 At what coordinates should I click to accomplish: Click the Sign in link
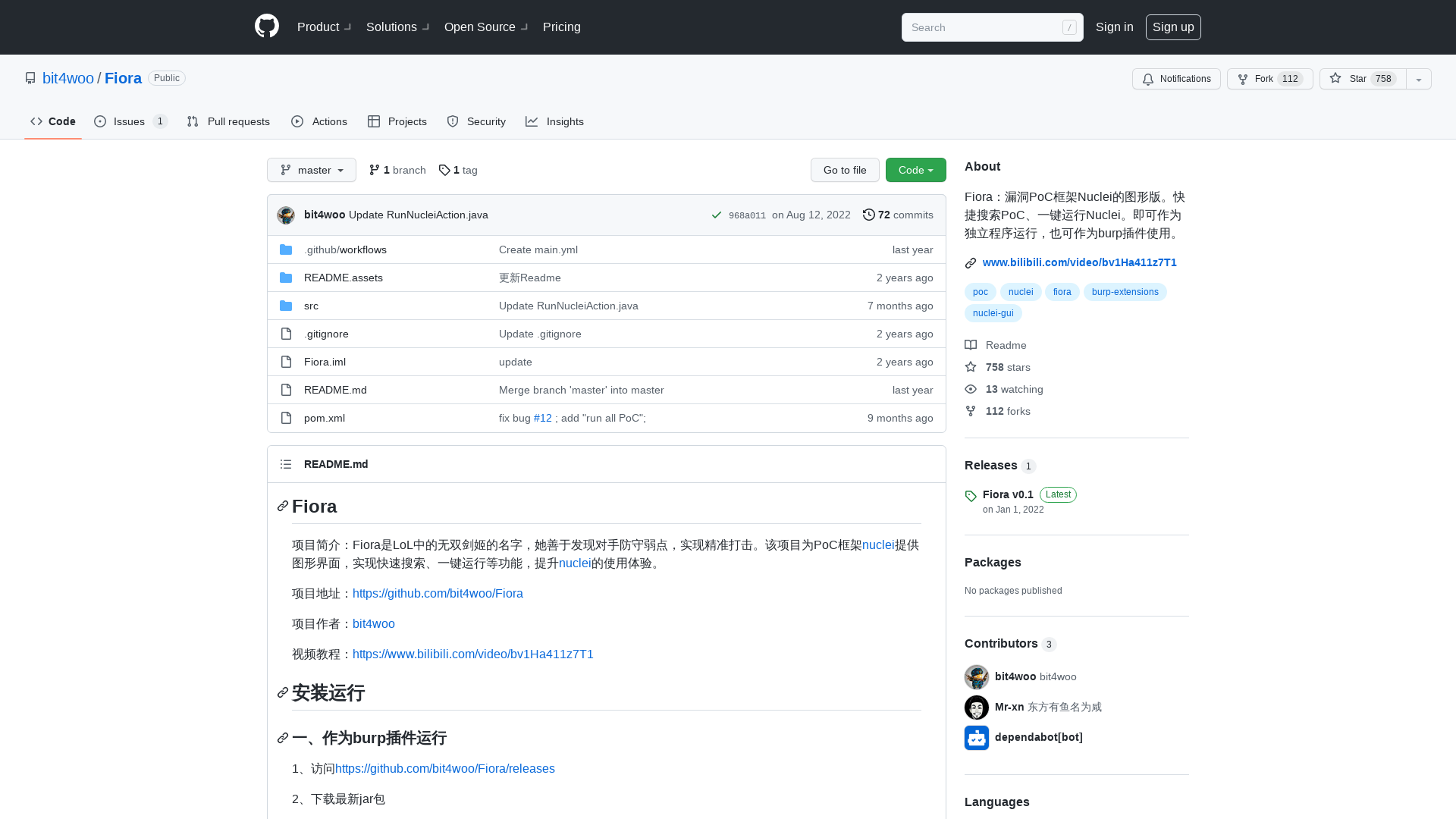coord(1115,27)
